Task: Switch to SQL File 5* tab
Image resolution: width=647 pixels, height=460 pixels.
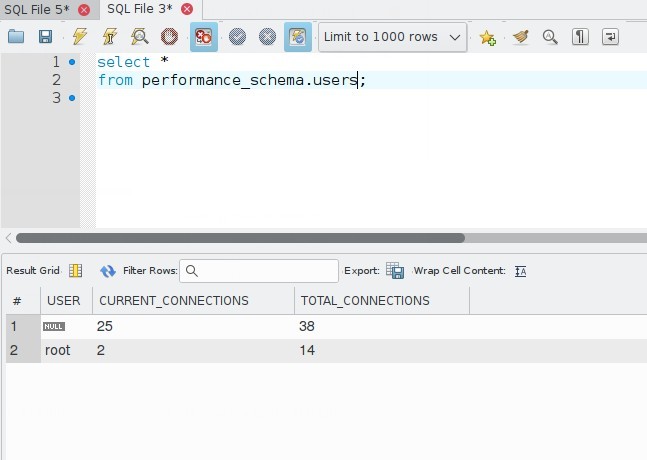Action: (37, 9)
